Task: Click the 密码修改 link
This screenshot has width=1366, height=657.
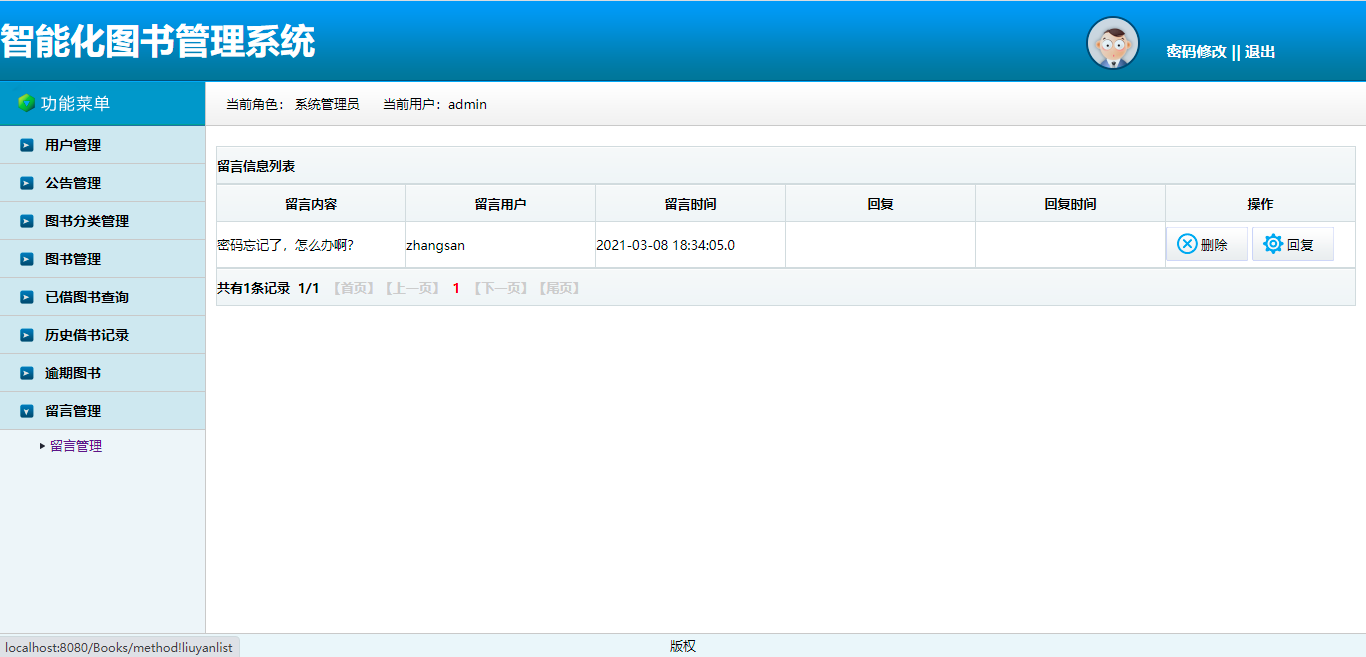Action: 1196,52
